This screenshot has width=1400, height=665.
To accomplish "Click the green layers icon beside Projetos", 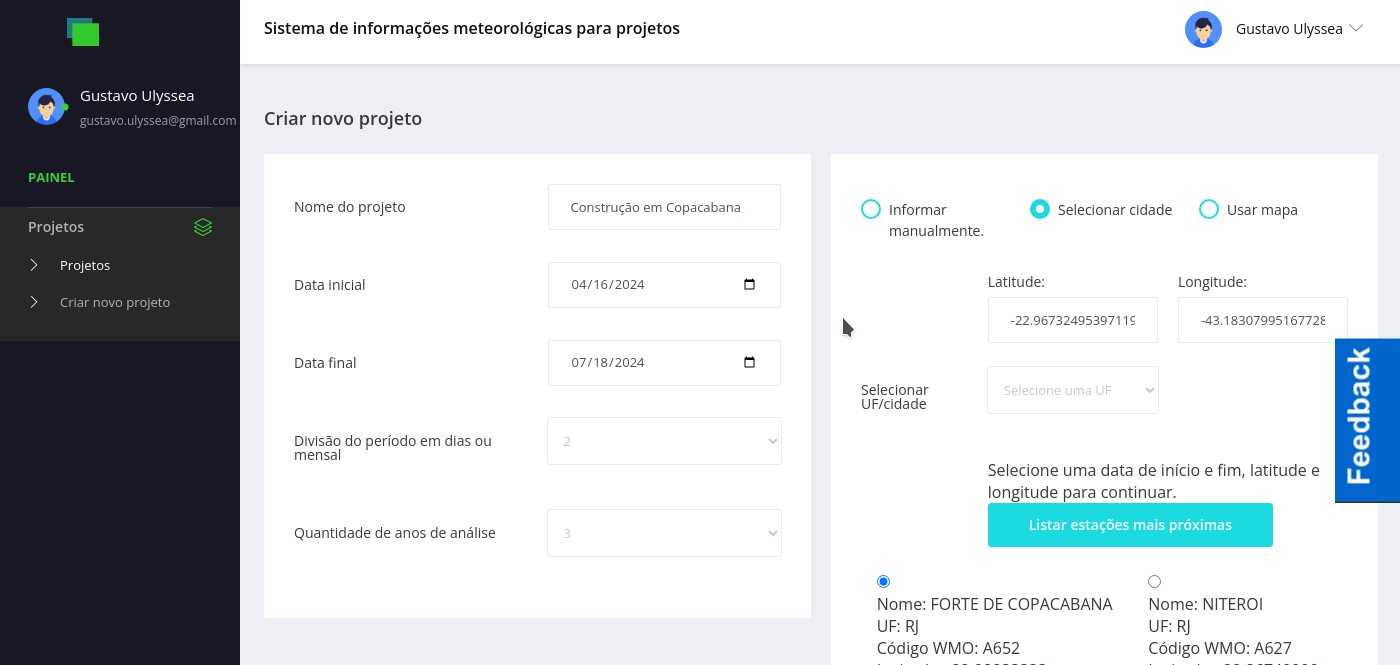I will point(203,227).
